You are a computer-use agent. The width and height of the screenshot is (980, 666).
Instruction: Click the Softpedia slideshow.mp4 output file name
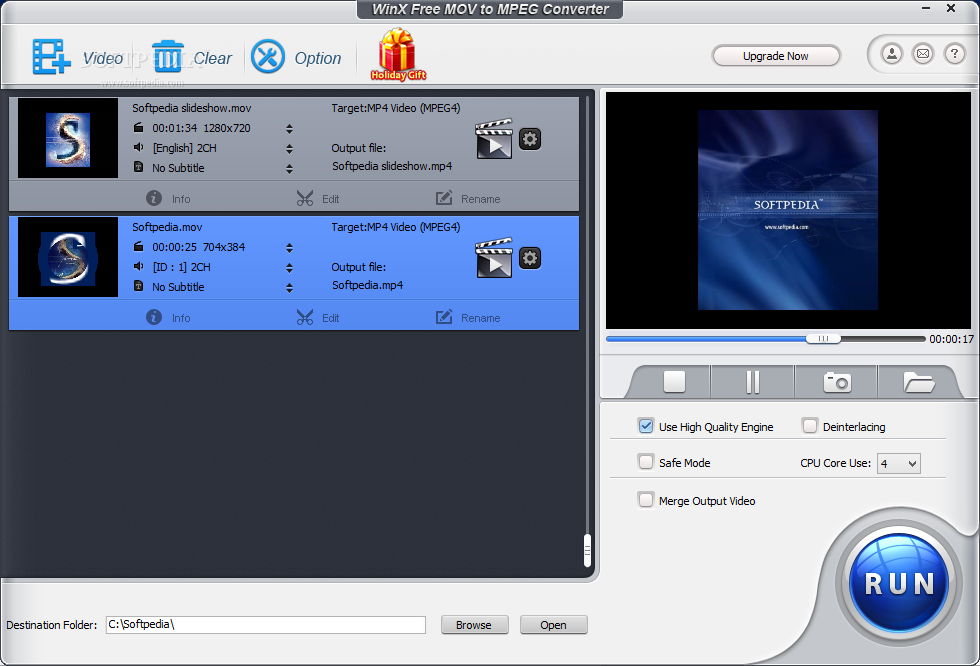coord(392,166)
